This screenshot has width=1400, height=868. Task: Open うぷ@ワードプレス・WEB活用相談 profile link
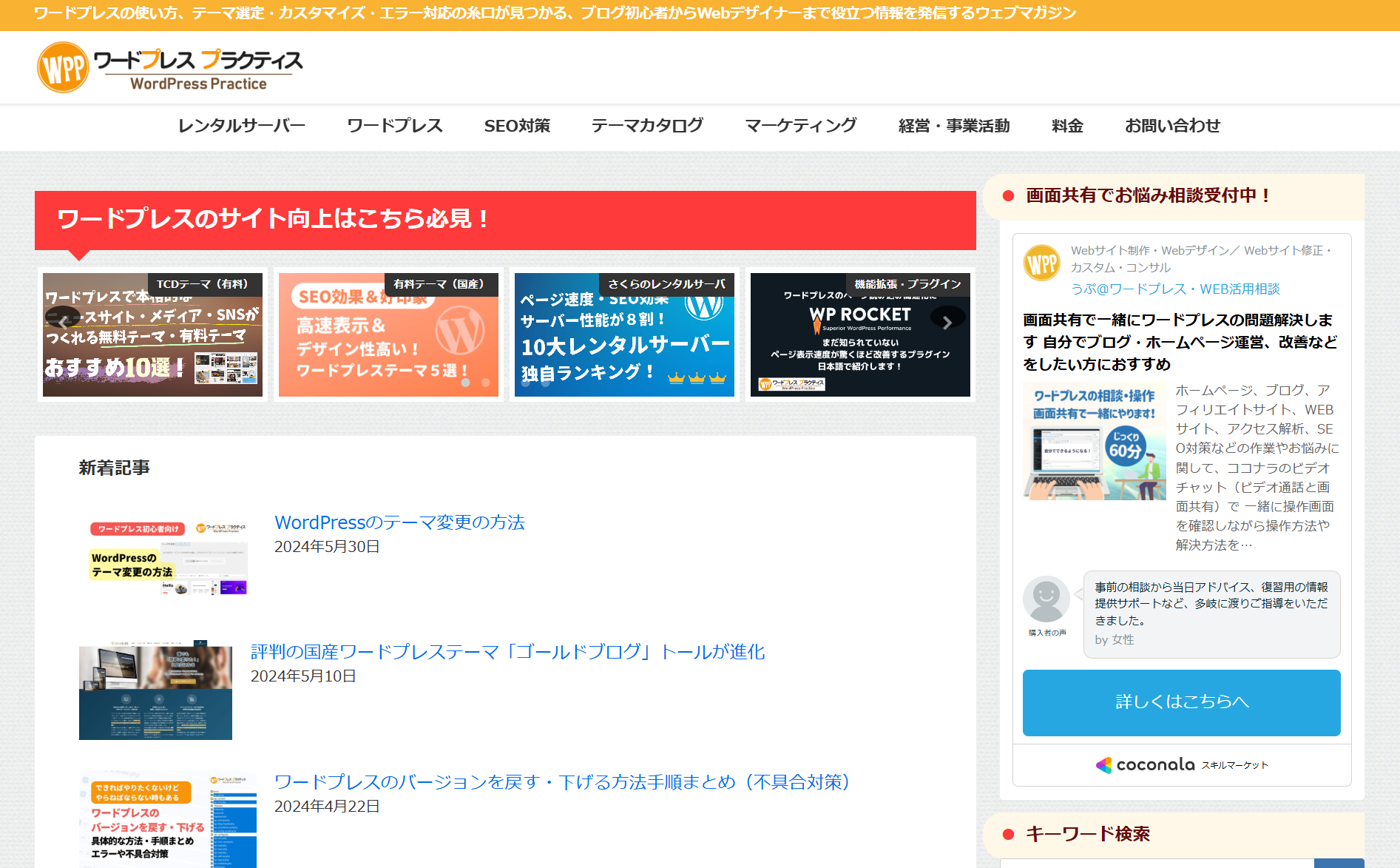[1175, 289]
